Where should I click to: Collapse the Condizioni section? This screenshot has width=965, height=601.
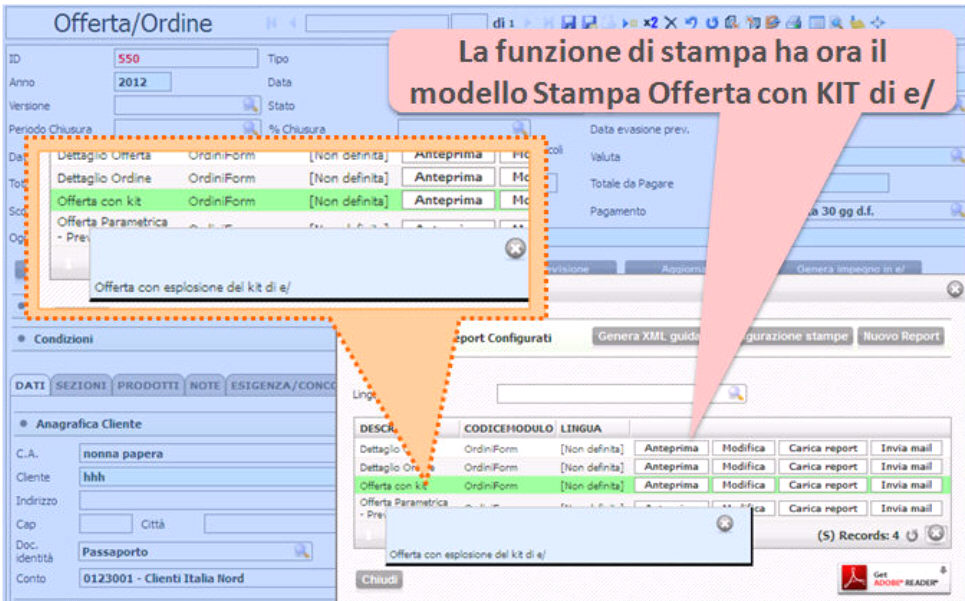click(21, 339)
